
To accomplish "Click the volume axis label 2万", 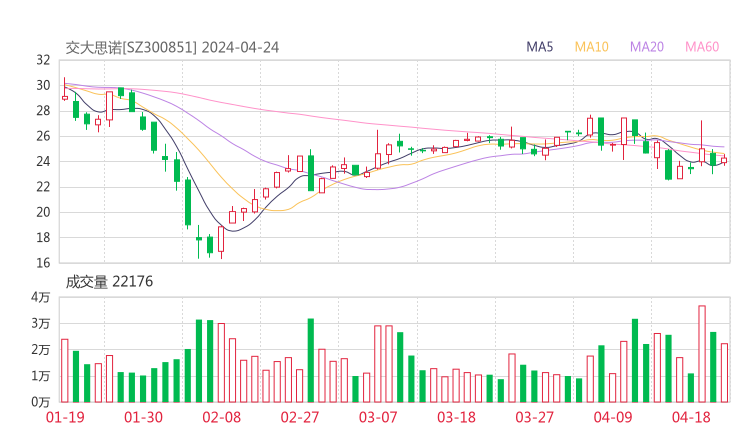I will click(41, 350).
